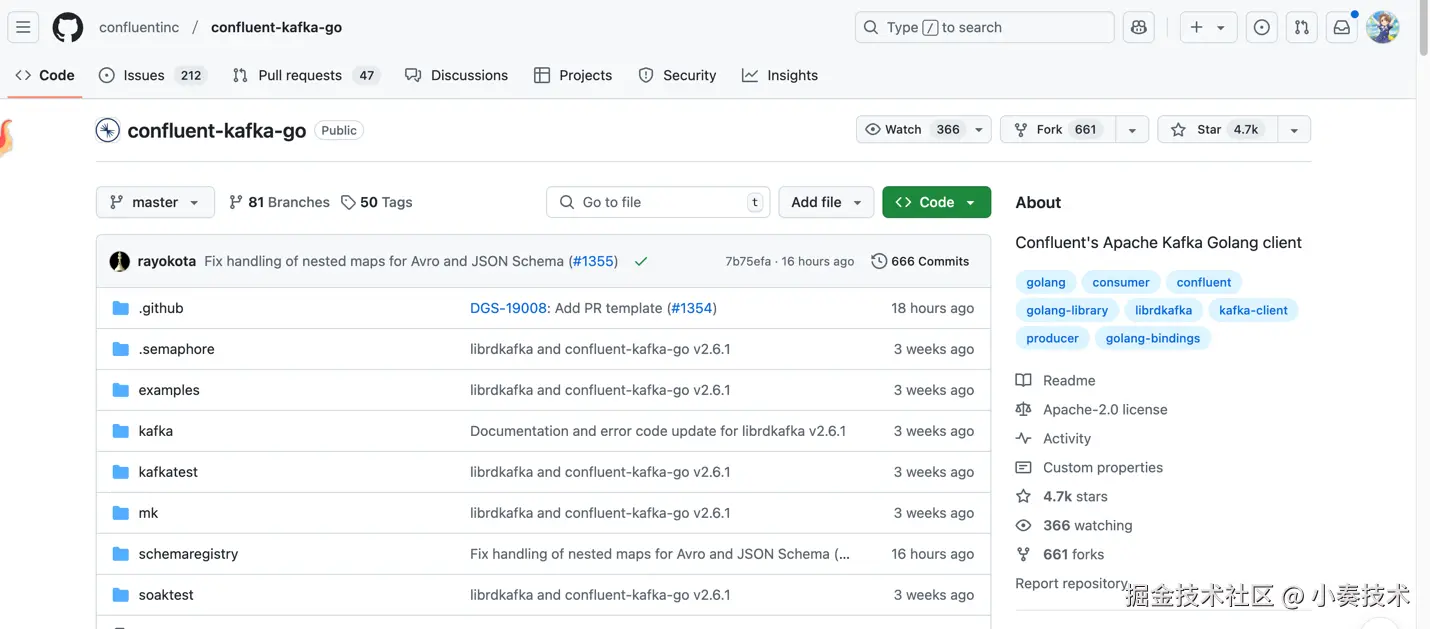This screenshot has width=1430, height=629.
Task: Open the issues icon in top header
Action: pos(1262,27)
